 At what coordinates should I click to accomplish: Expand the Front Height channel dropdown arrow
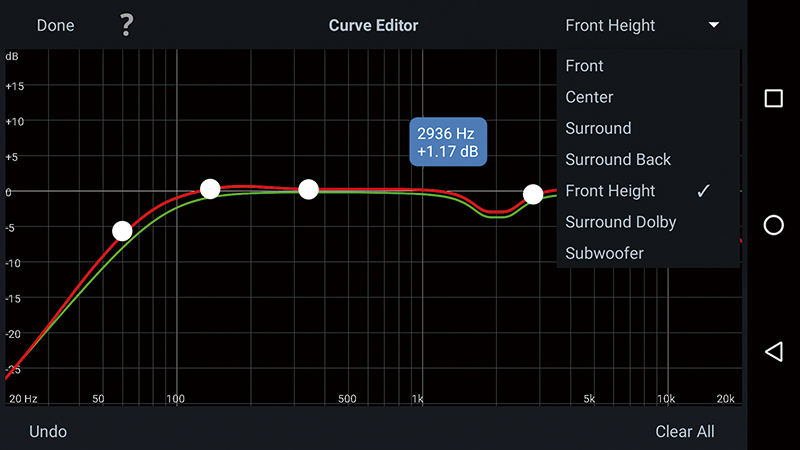coord(713,25)
